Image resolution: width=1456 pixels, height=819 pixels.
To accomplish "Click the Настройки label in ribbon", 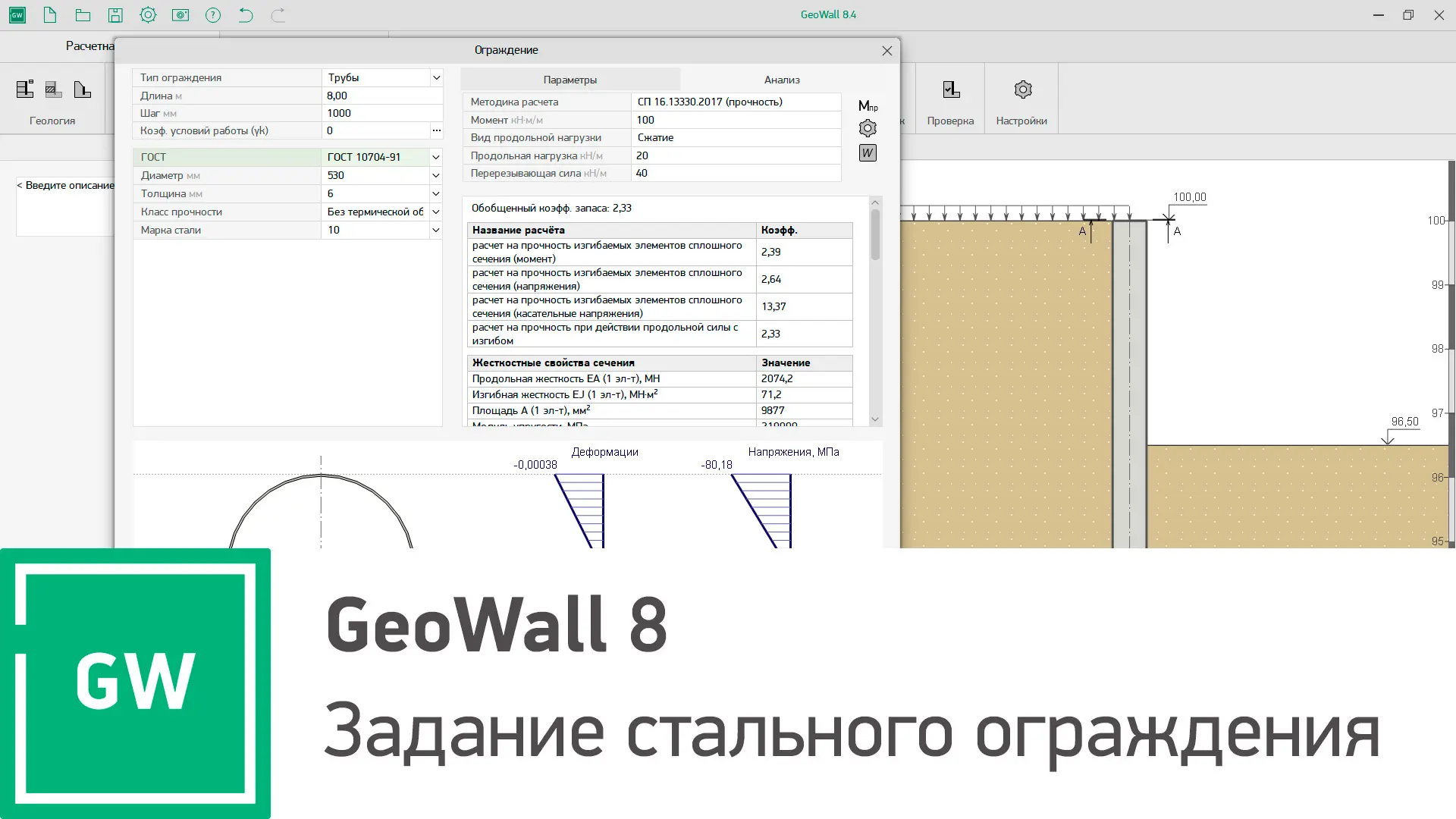I will click(x=1021, y=121).
